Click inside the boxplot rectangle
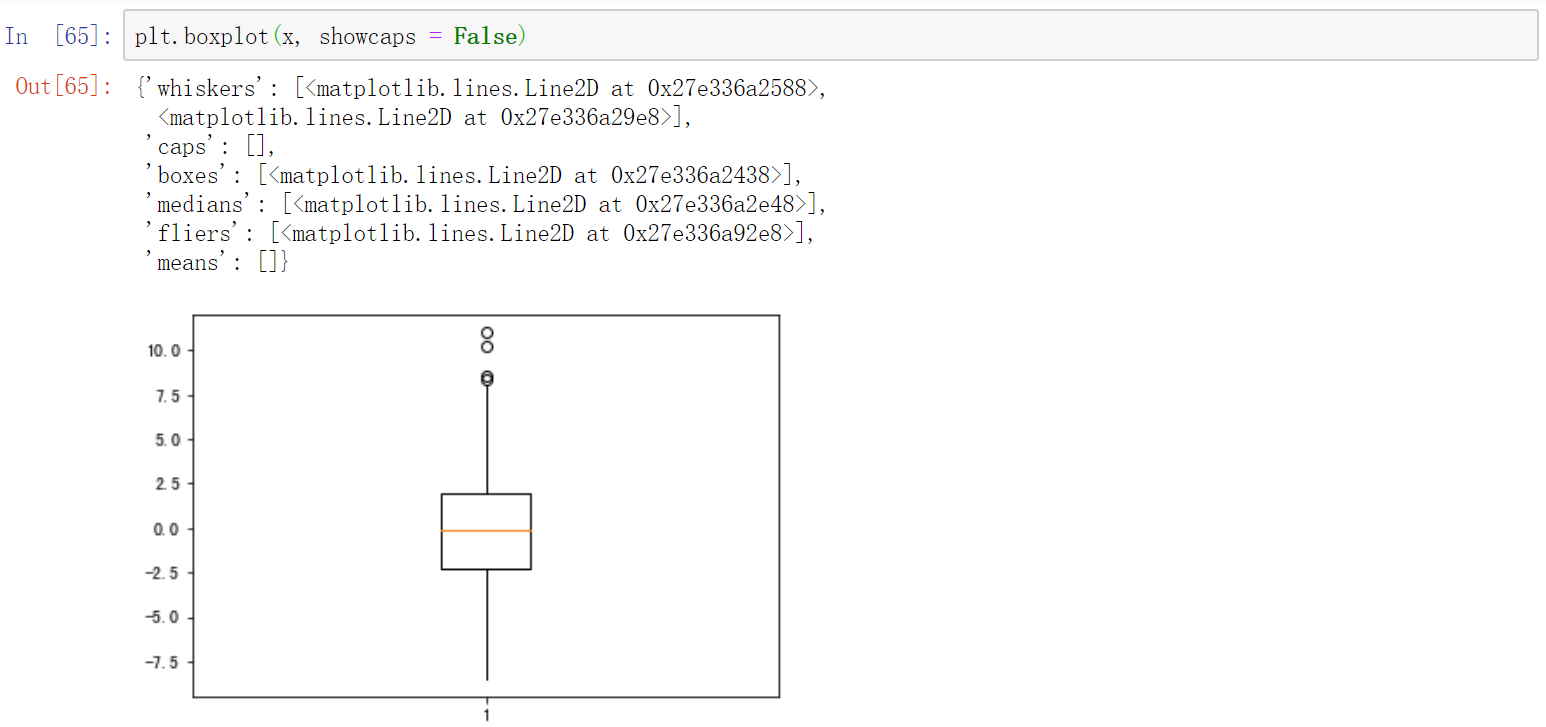The image size is (1546, 727). pos(486,510)
